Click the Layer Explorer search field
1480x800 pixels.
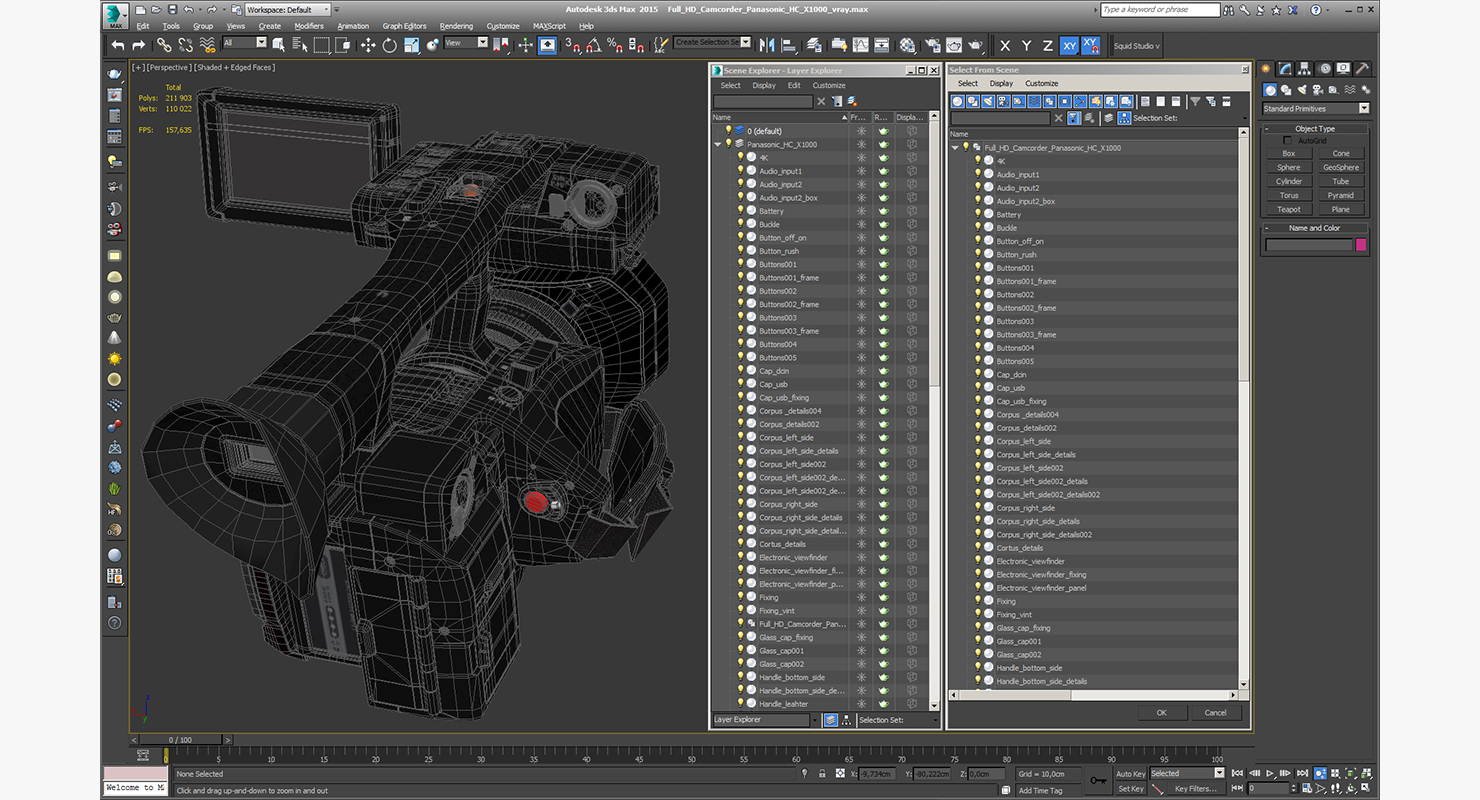coord(762,101)
